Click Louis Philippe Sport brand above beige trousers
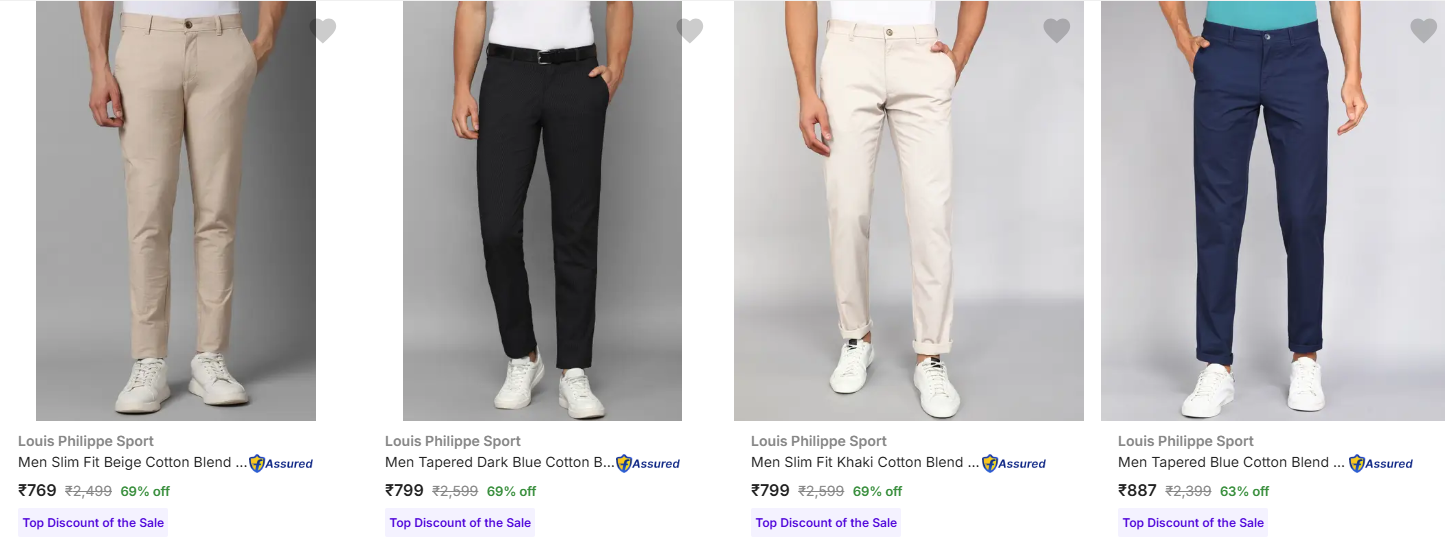The width and height of the screenshot is (1445, 545). [x=86, y=441]
